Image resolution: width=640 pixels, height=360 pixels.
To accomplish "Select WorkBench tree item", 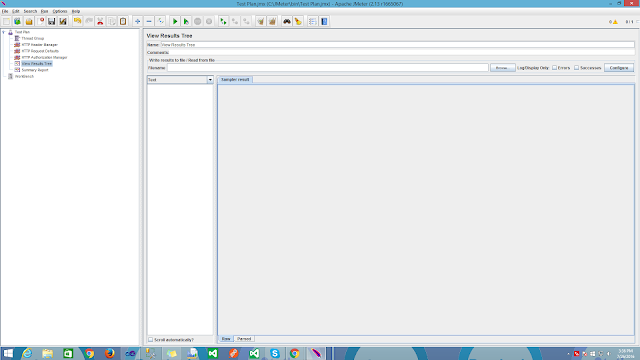I will pos(24,76).
